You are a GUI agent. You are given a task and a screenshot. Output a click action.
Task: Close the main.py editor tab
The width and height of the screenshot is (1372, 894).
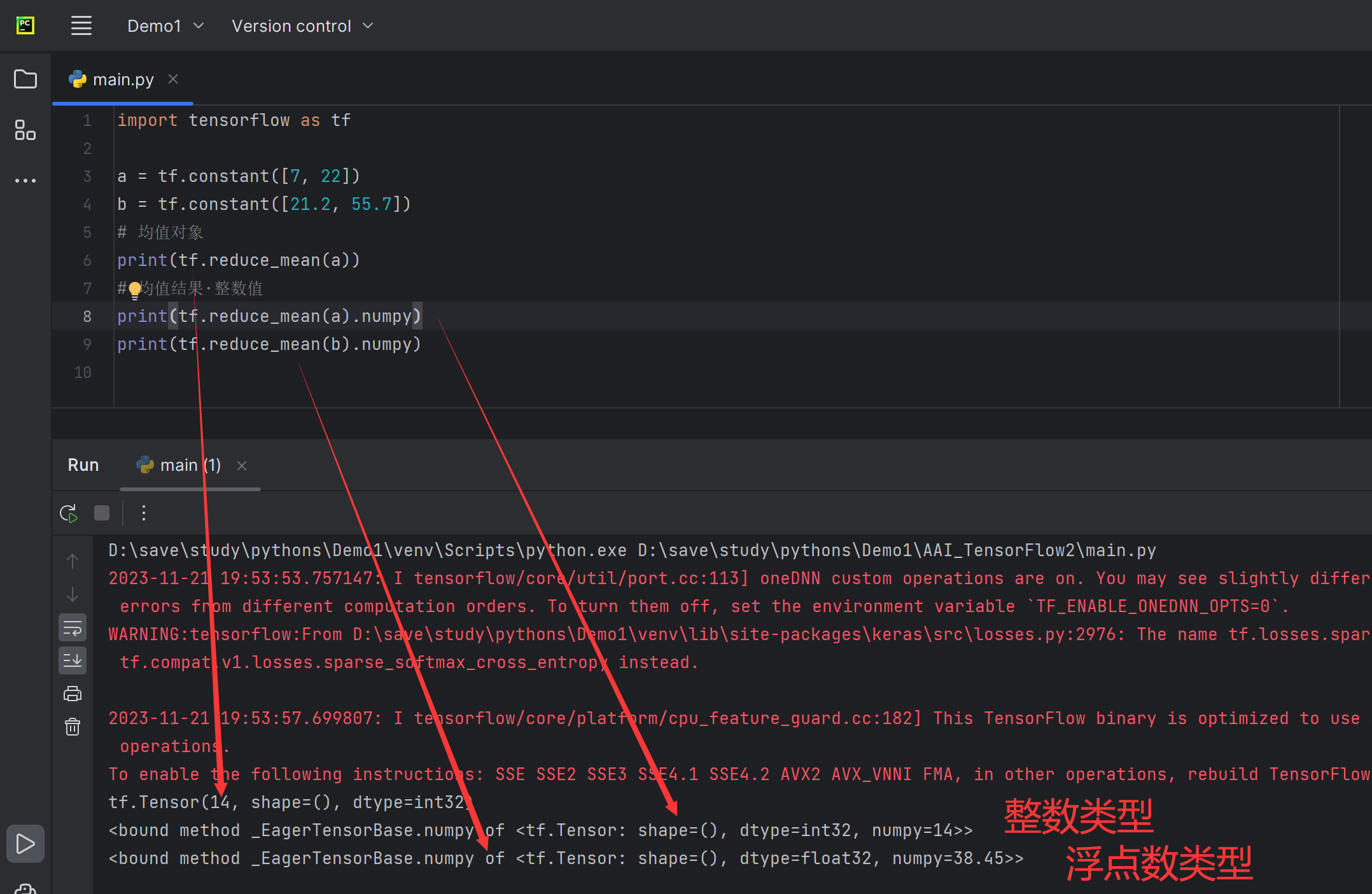pos(173,79)
